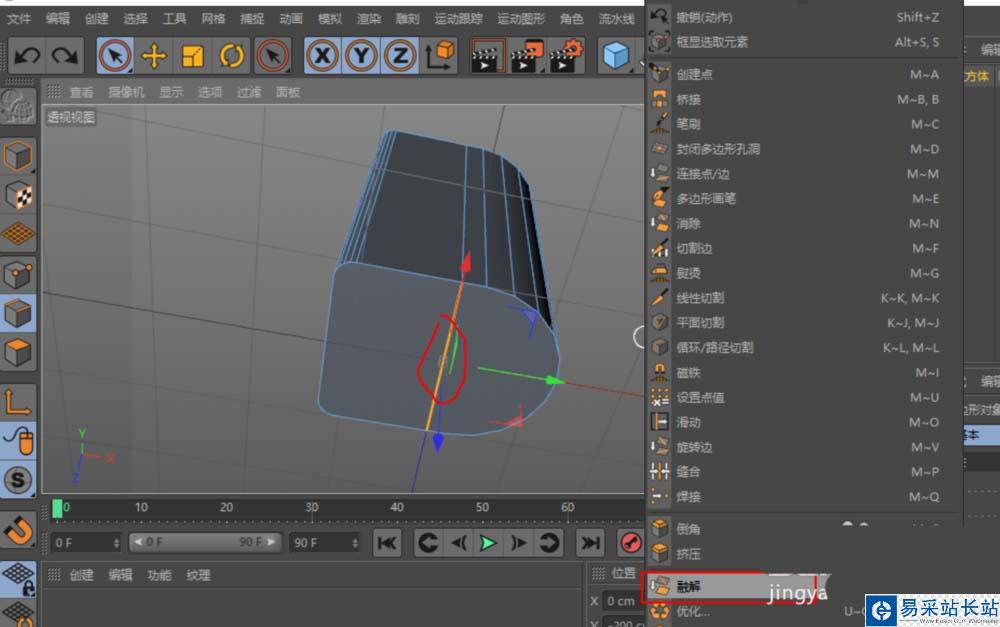Open material manager 功能 menu
Screen dimensions: 1000x627
click(159, 575)
